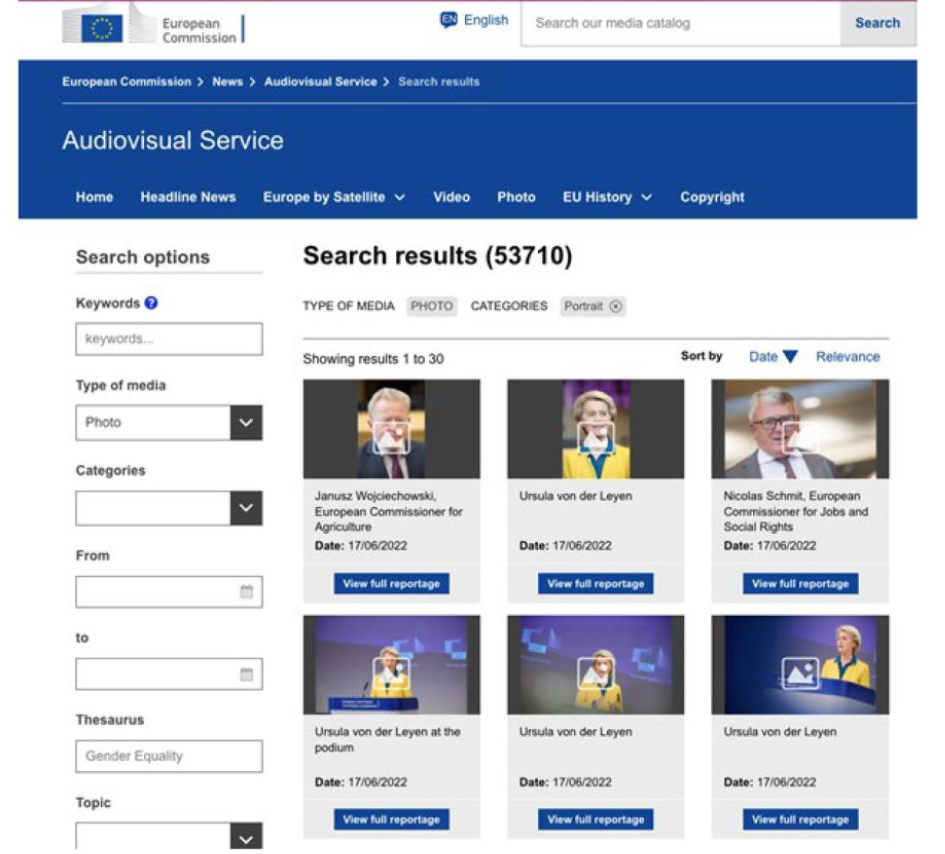Open the Video menu item
945x854 pixels.
coord(451,197)
